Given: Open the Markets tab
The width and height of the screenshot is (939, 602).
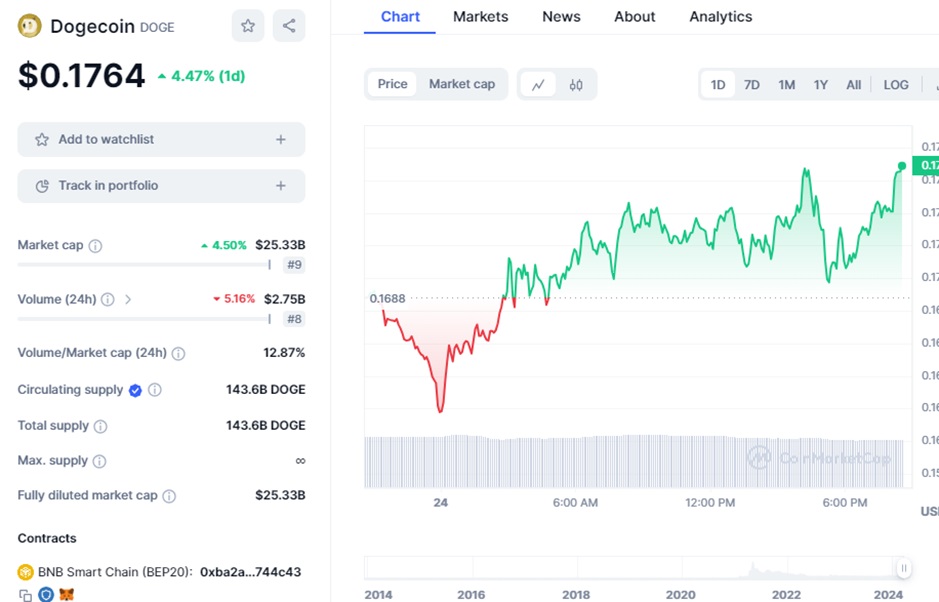Looking at the screenshot, I should [x=480, y=17].
